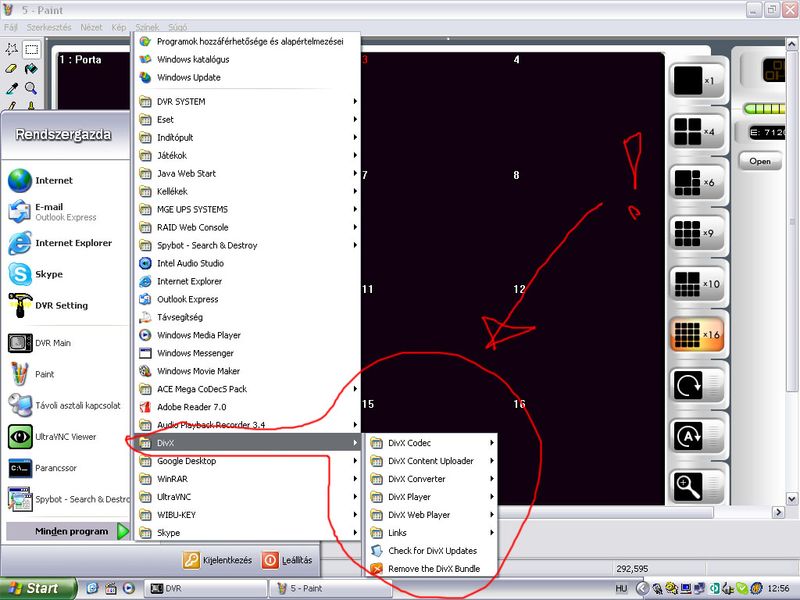Switch DVR view to x16 layout
800x600 pixels.
tap(696, 335)
